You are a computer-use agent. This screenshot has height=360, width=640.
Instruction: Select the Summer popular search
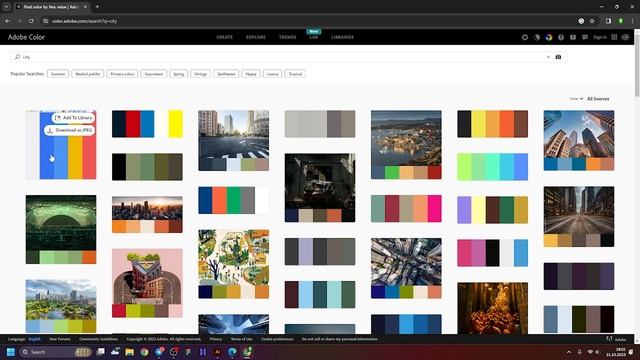[58, 74]
